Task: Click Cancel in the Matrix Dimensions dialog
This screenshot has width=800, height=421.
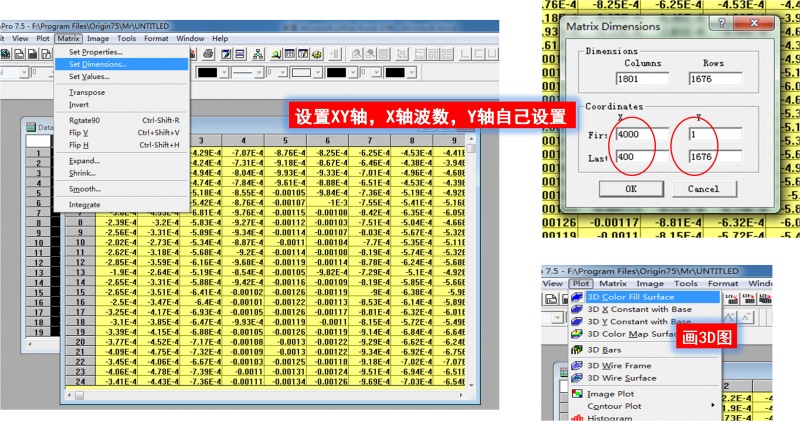Action: point(704,189)
